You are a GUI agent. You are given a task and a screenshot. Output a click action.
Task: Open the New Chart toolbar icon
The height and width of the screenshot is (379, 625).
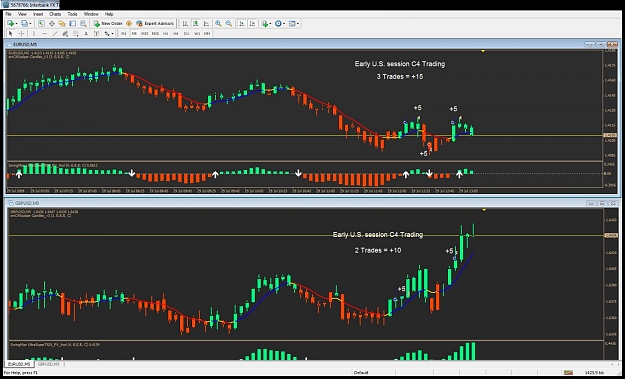pos(10,24)
